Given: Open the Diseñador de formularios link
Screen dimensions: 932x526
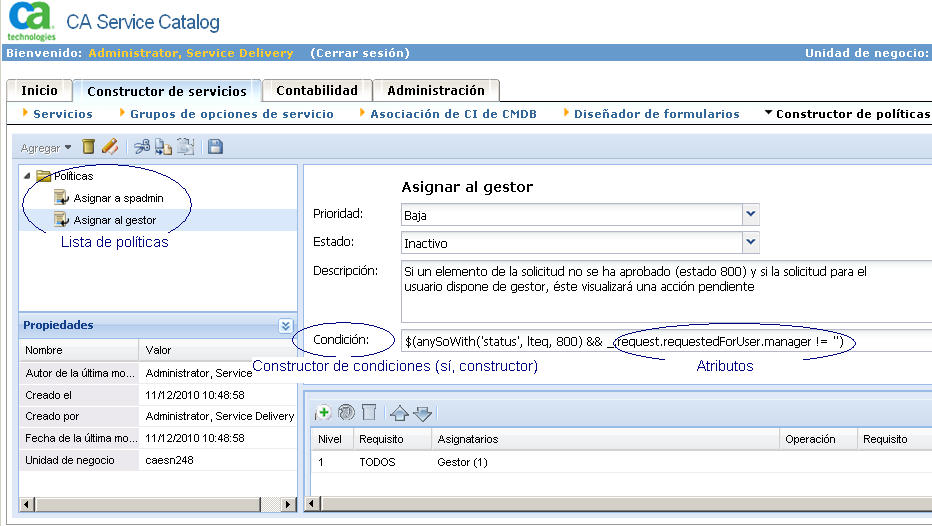Looking at the screenshot, I should (x=656, y=114).
